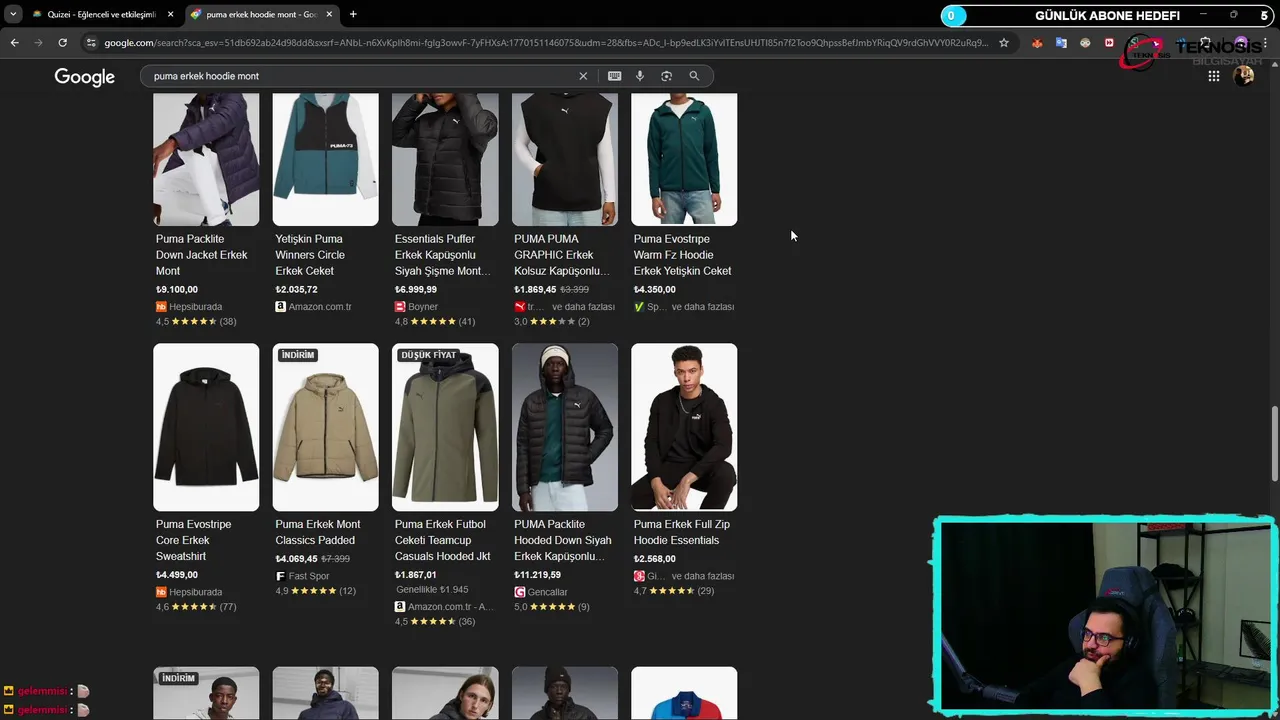Screen dimensions: 1280x720
Task: Close the puma erkek hoodie mont tab
Action: coord(329,14)
